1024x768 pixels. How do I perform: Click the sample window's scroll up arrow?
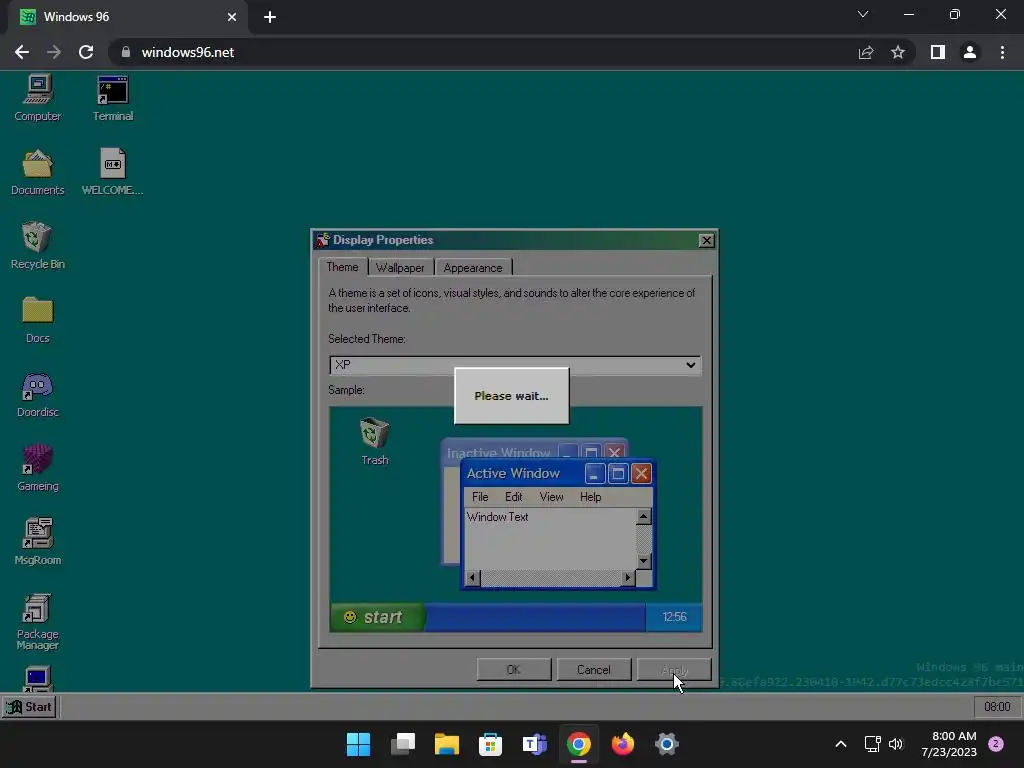coord(643,517)
